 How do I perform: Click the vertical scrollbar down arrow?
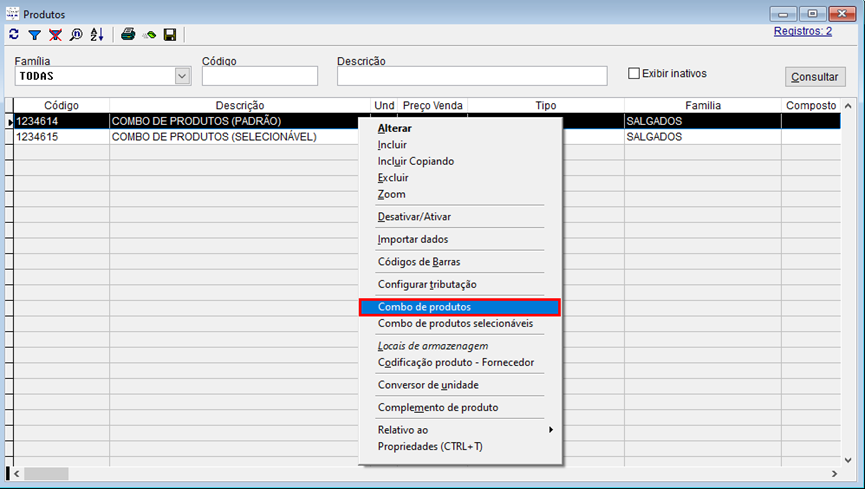[848, 460]
